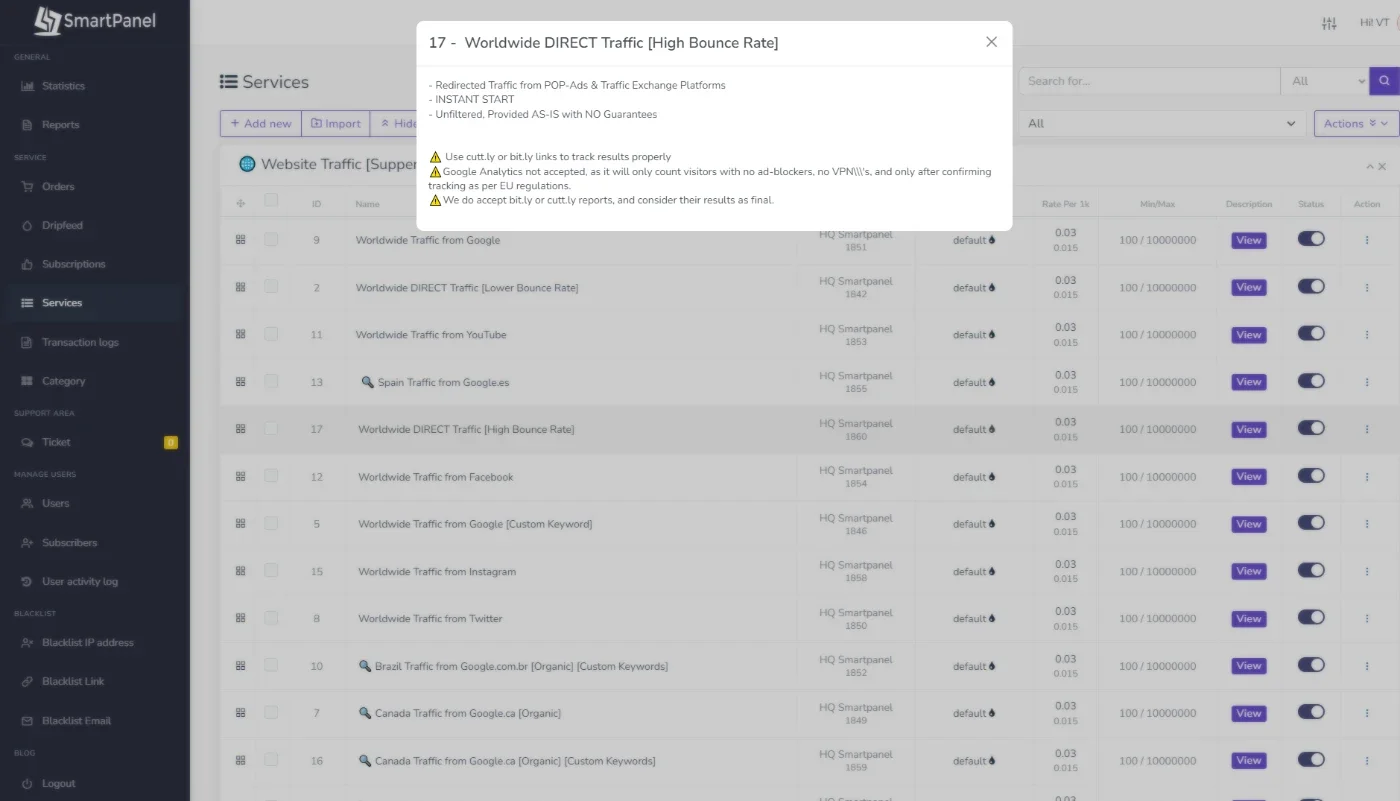Click the SmartPanel logo
1400x801 pixels.
[95, 21]
